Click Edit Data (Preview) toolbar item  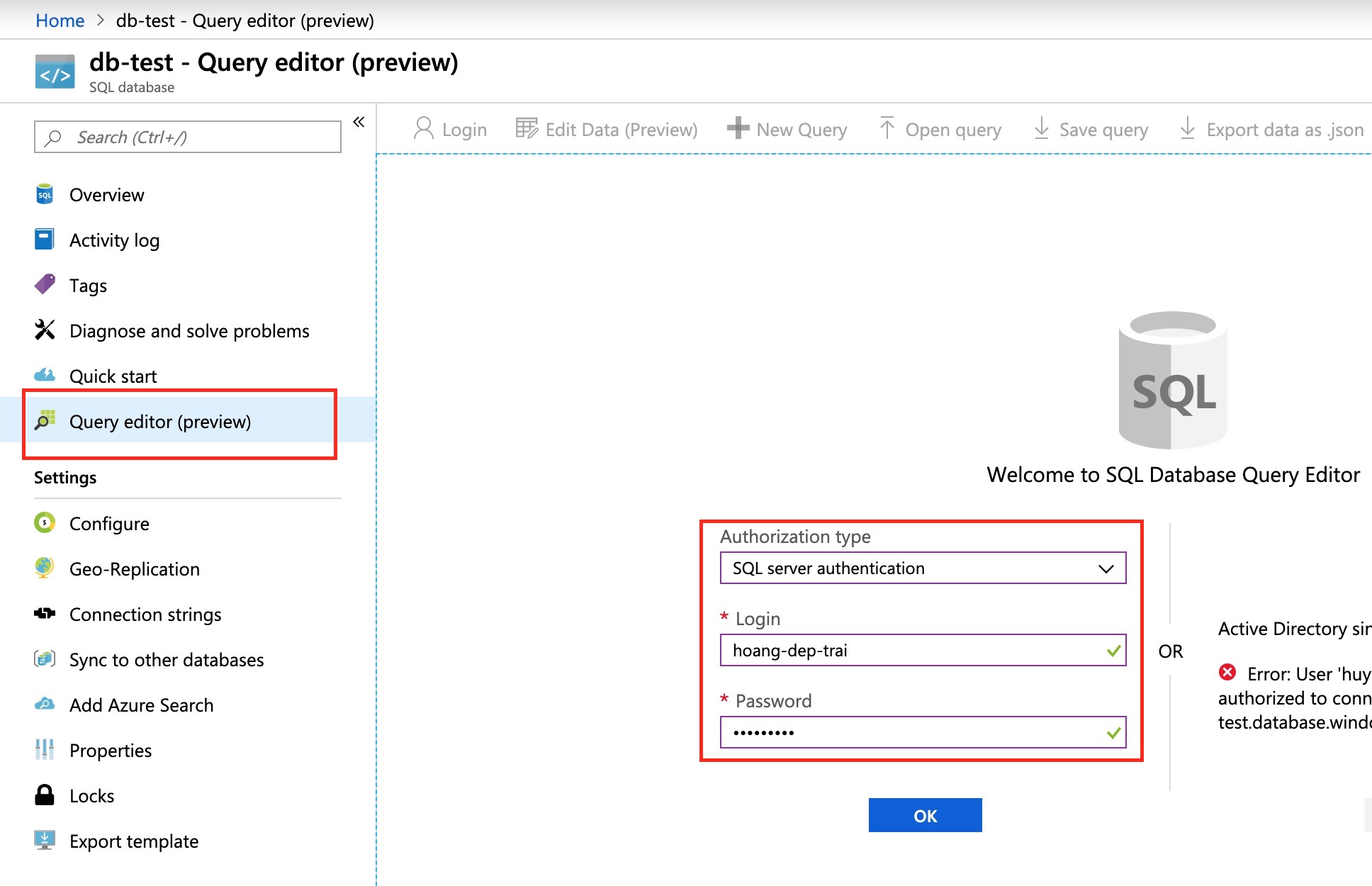pos(607,130)
